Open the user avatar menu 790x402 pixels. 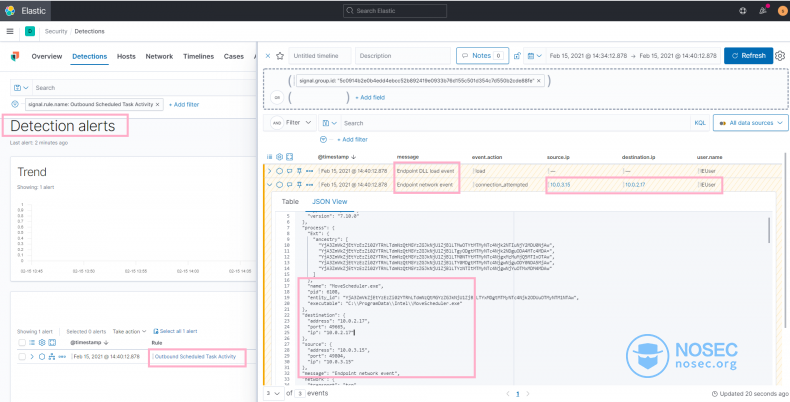(782, 11)
